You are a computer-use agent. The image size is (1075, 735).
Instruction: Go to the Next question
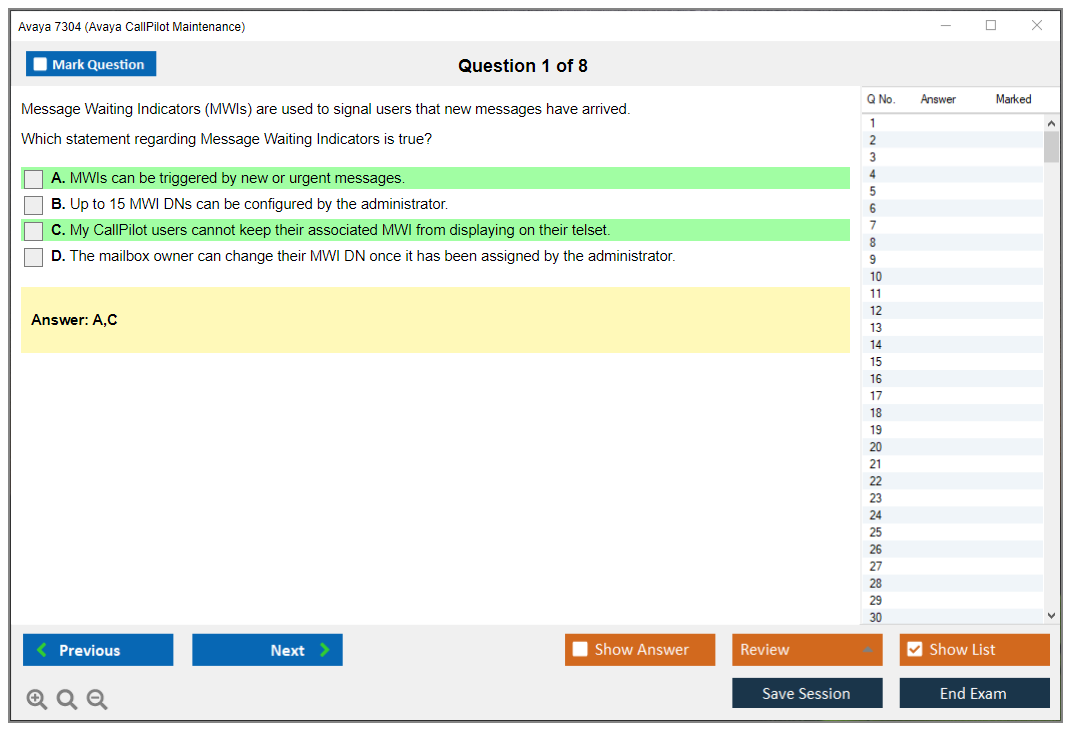pos(267,650)
